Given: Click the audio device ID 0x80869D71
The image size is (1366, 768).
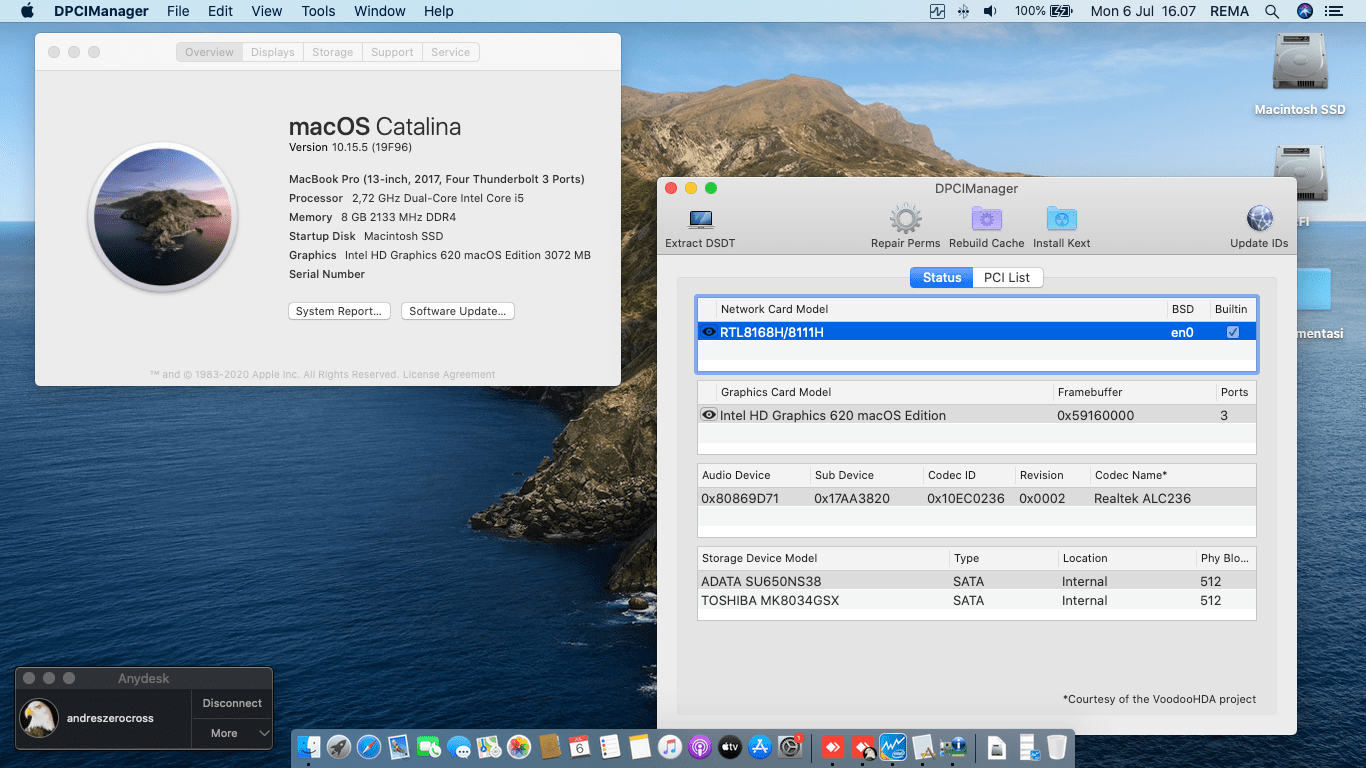Looking at the screenshot, I should tap(740, 498).
